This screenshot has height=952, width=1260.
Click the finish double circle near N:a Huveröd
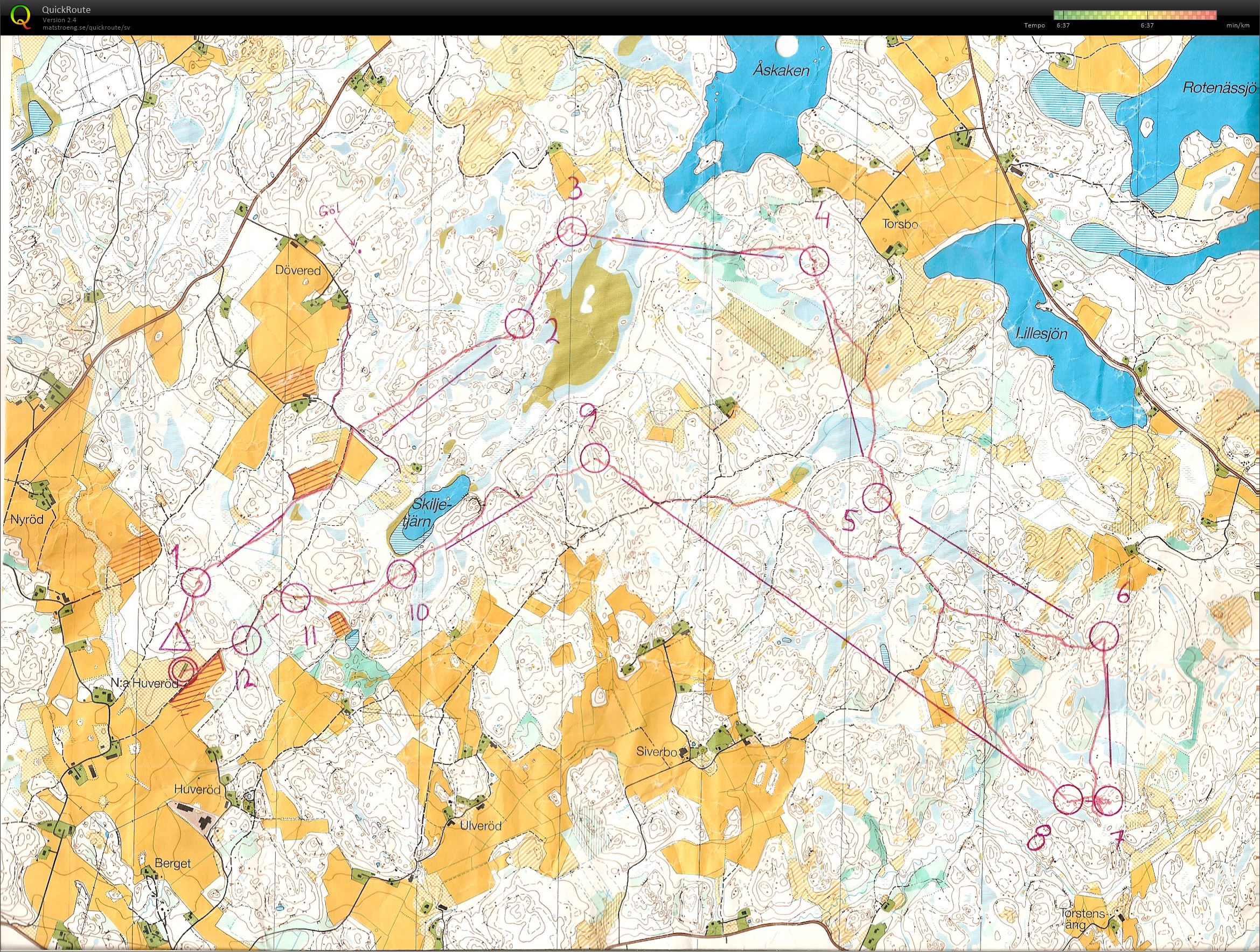184,671
